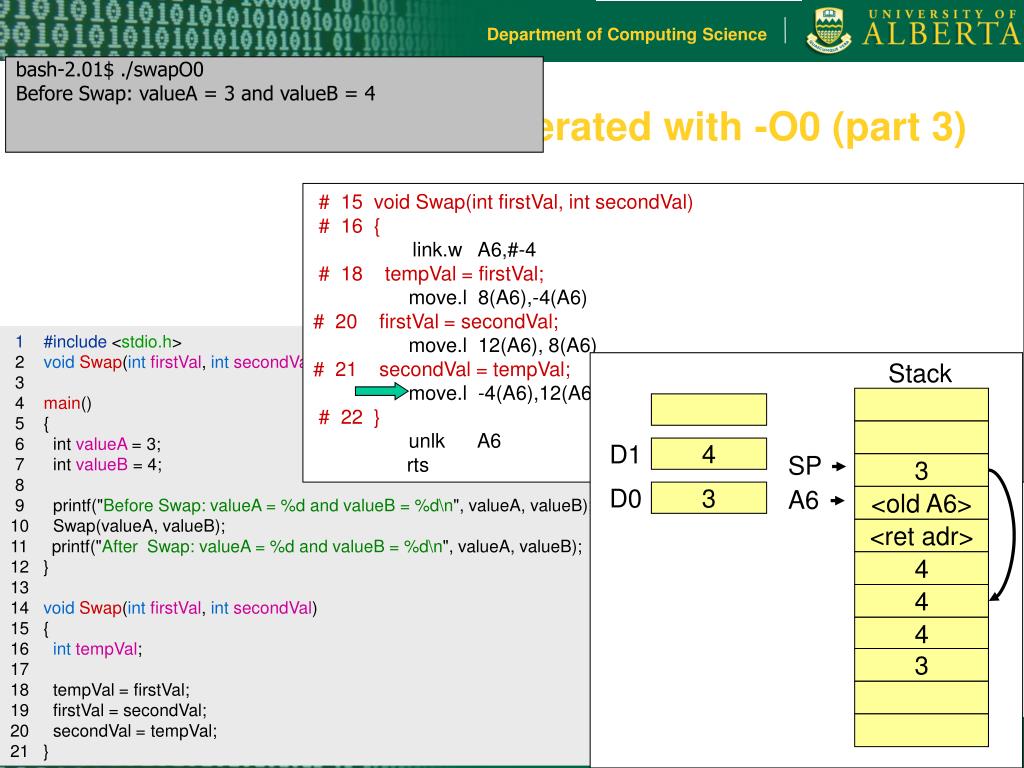The width and height of the screenshot is (1024, 768).
Task: Click the 'D1' register label
Action: 625,455
